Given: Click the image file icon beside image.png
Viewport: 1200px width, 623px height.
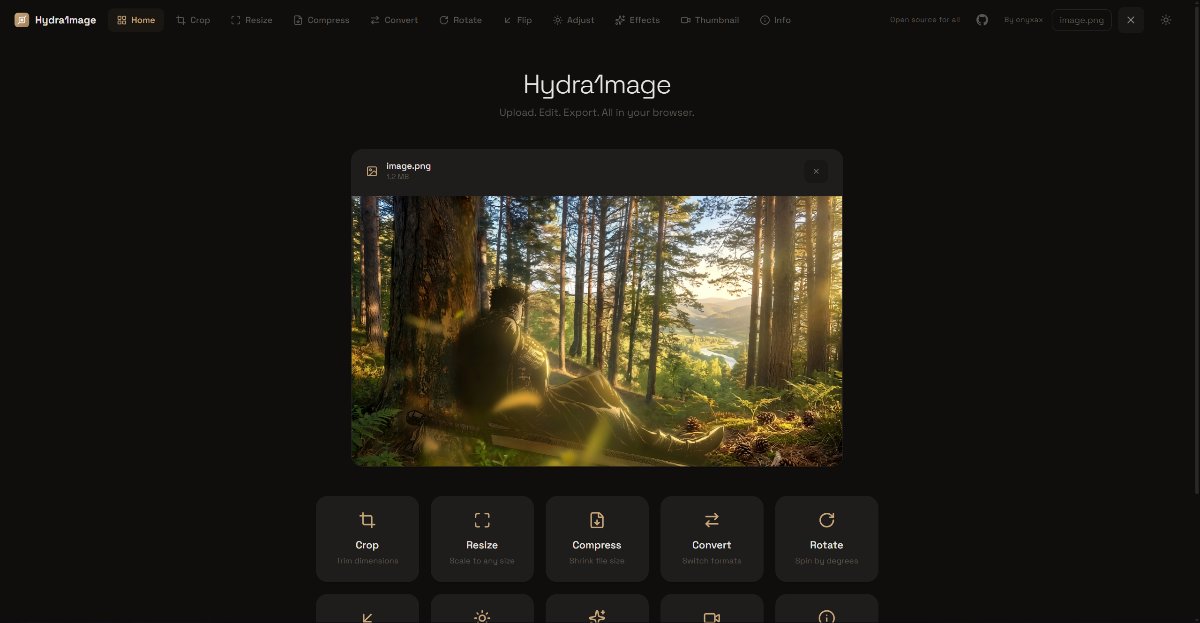Looking at the screenshot, I should (372, 171).
